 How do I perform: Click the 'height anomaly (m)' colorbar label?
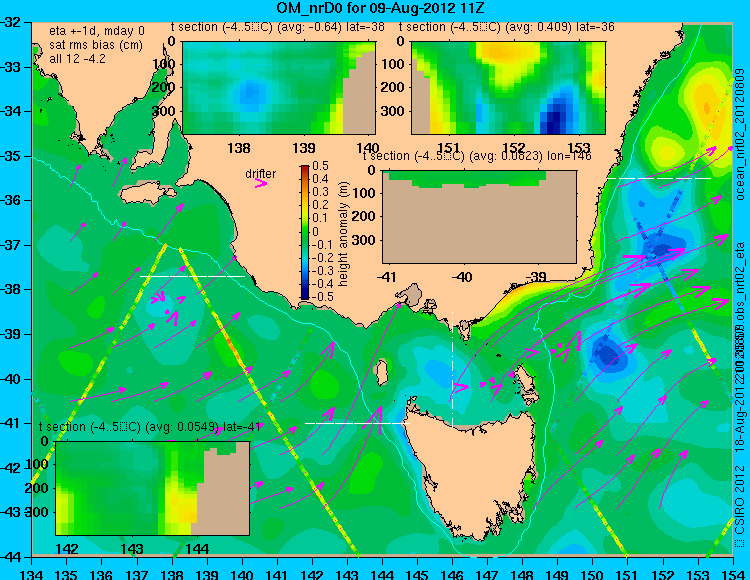pyautogui.click(x=343, y=234)
